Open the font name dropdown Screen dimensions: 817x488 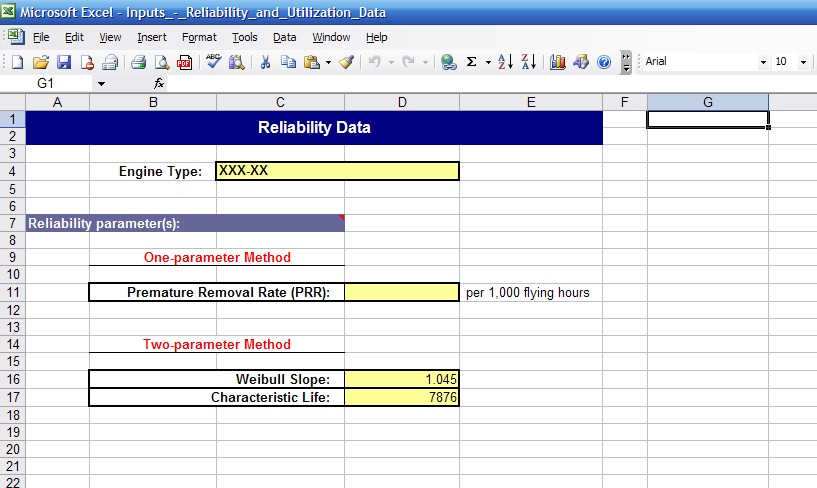point(764,62)
